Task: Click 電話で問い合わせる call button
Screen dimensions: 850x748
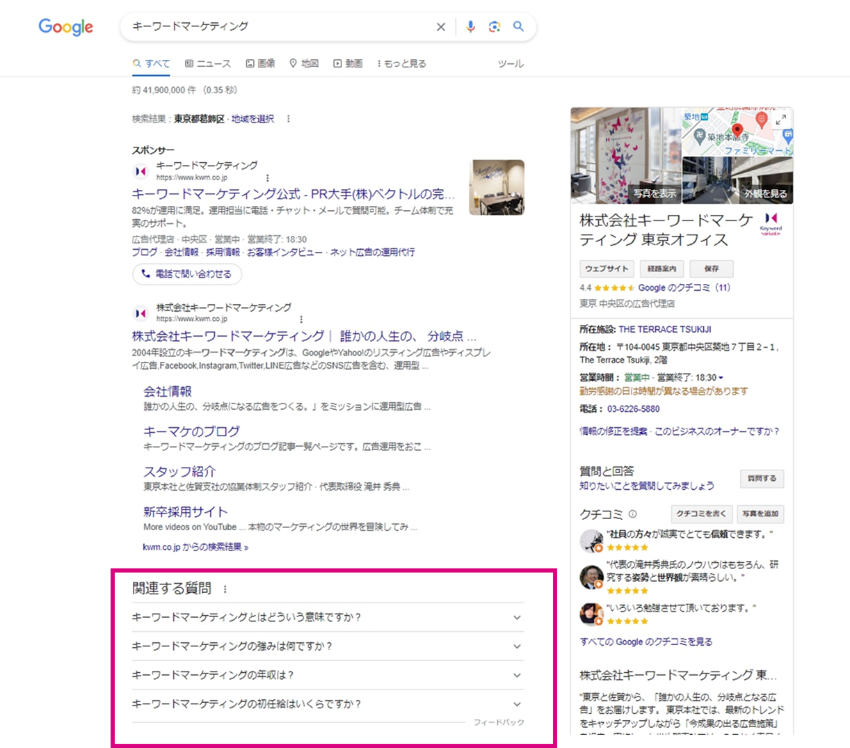Action: tap(187, 274)
